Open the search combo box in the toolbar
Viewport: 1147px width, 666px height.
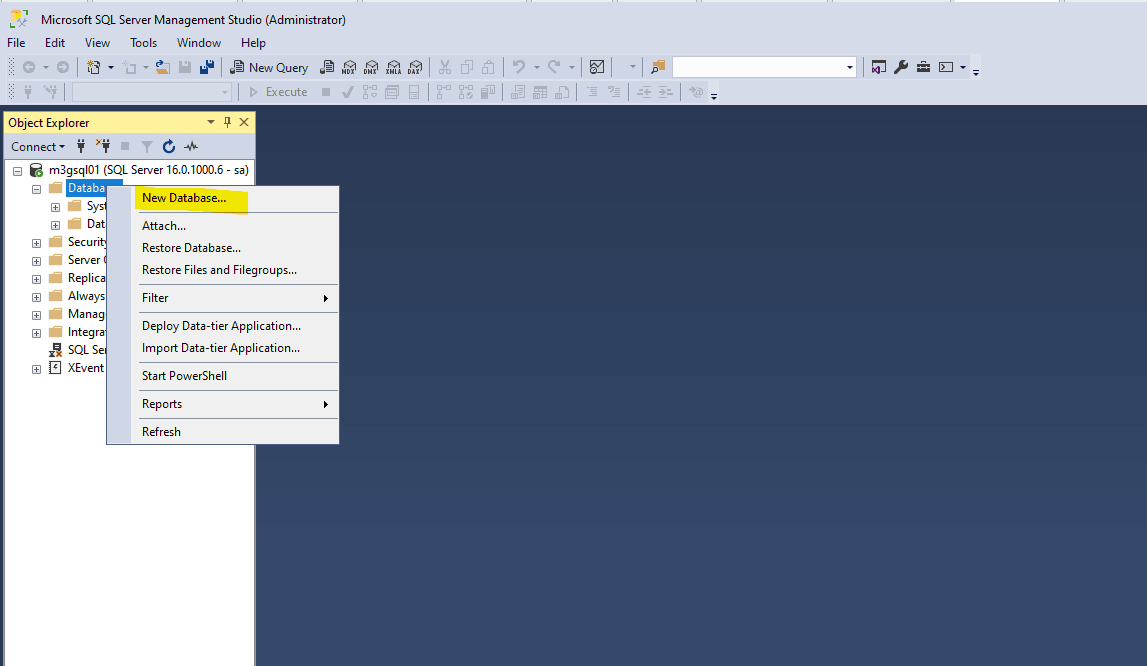849,67
